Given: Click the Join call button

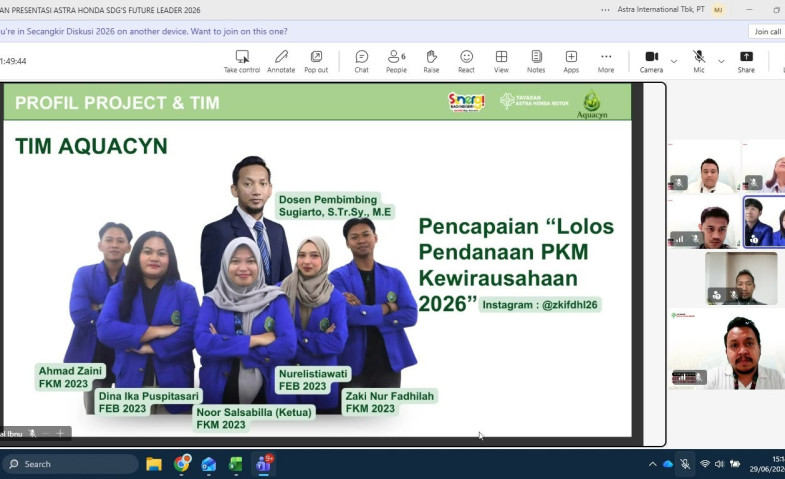Looking at the screenshot, I should point(767,32).
